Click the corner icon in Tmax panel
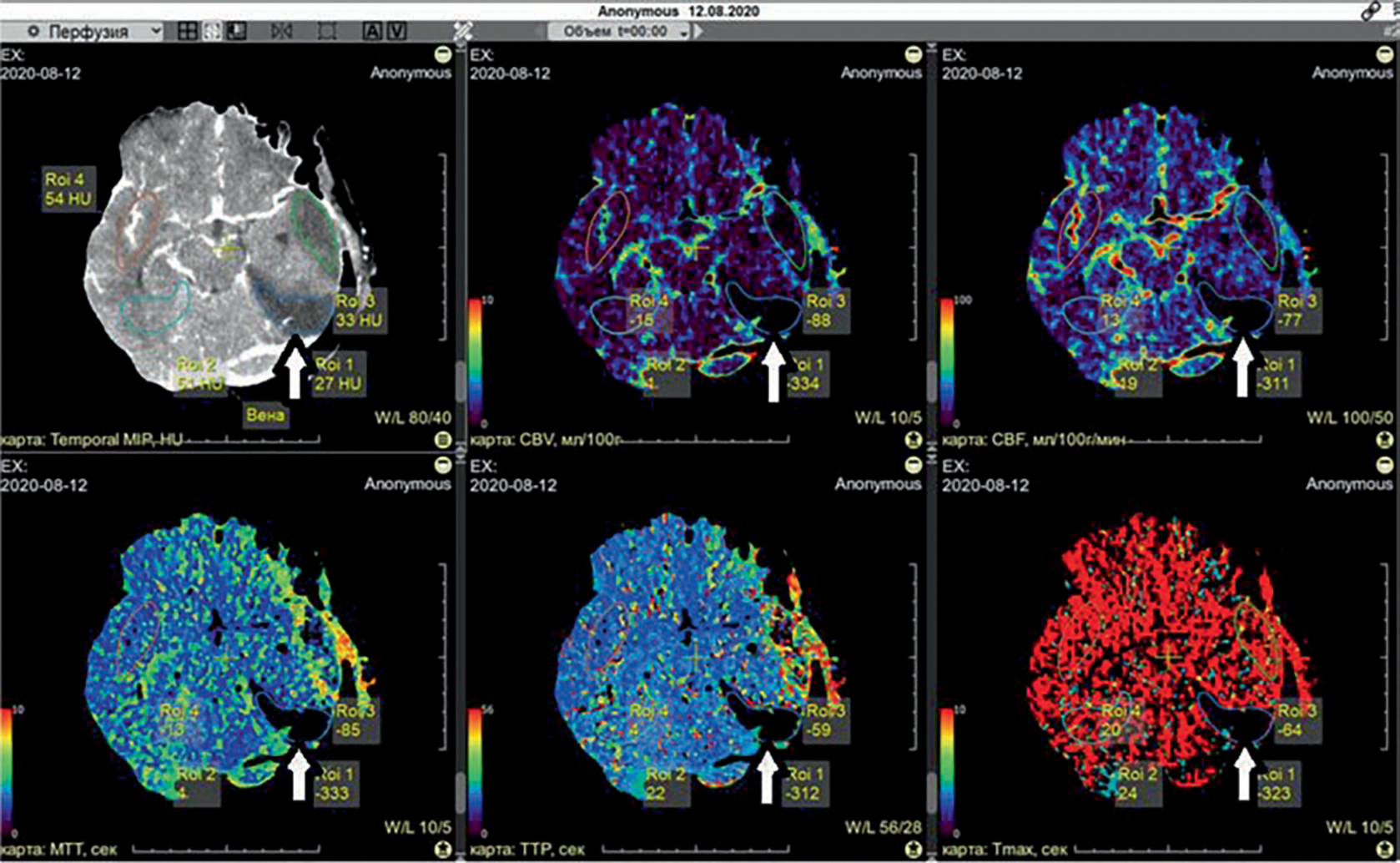The image size is (1400, 863). [x=1385, y=850]
